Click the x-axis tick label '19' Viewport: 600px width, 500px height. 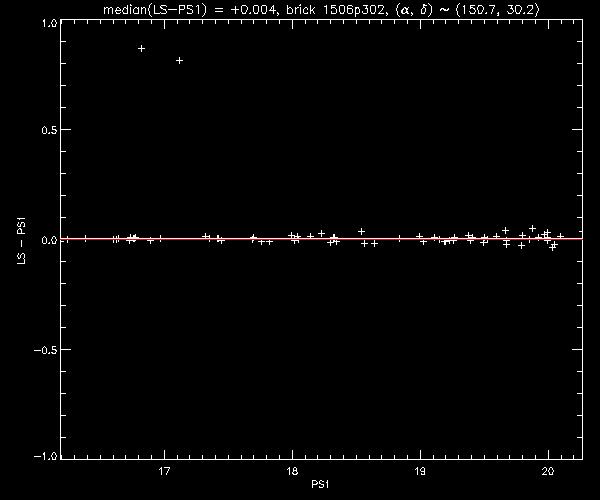pos(420,471)
